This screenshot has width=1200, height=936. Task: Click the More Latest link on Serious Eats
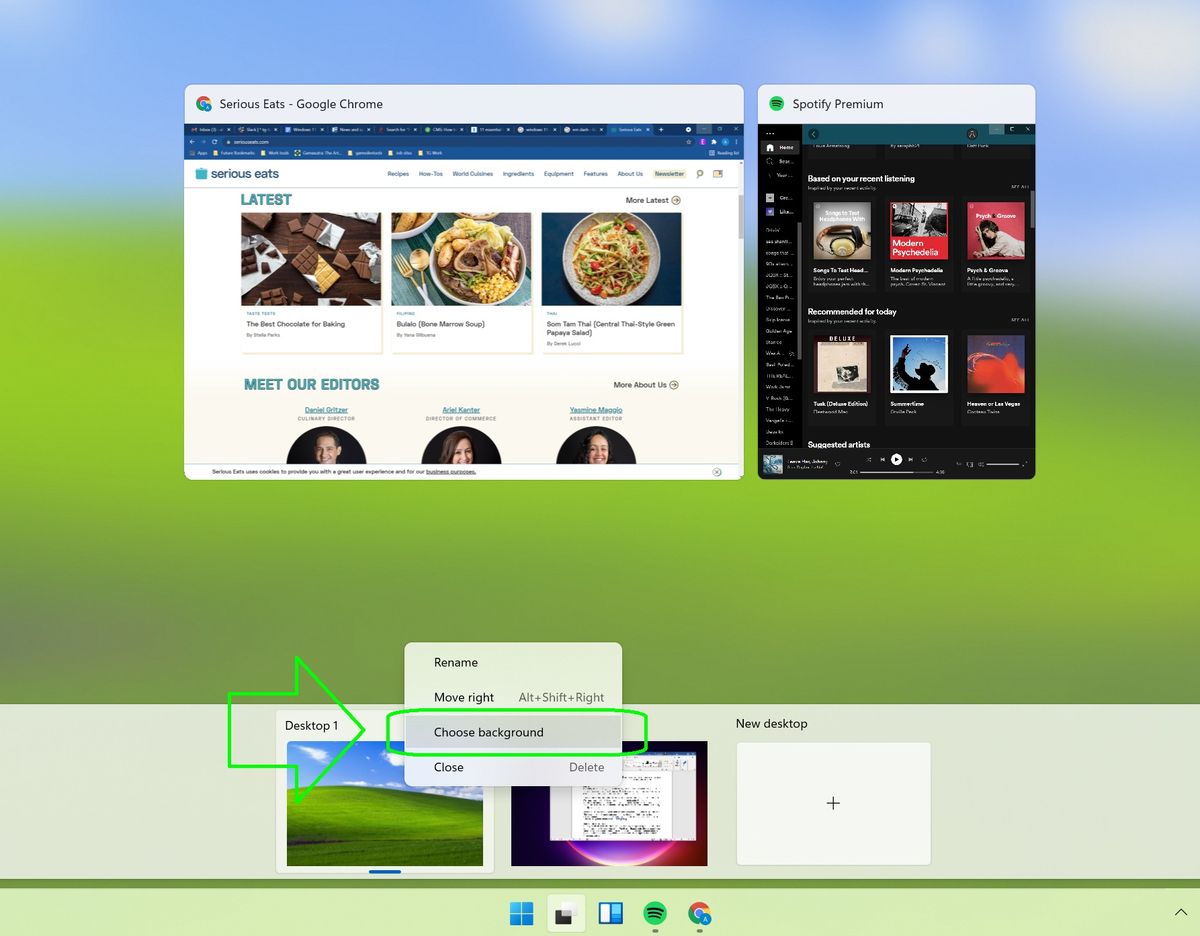pos(647,200)
